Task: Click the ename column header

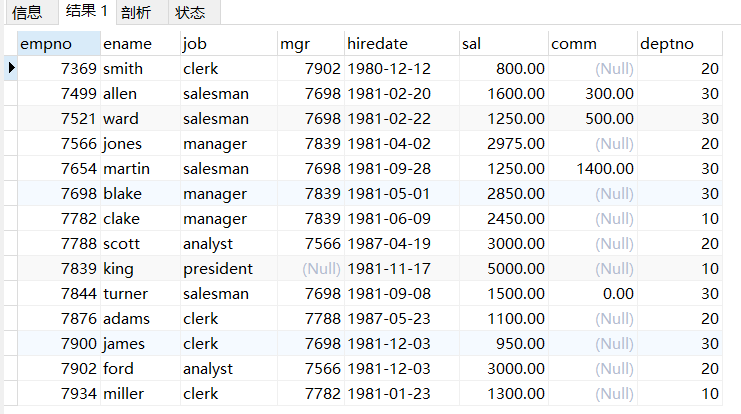Action: click(x=139, y=43)
